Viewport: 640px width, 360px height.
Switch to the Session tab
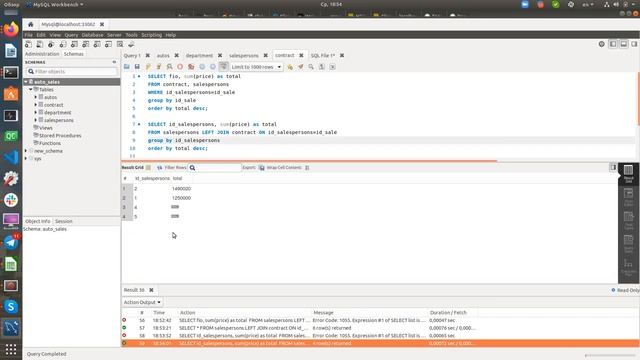(64, 221)
